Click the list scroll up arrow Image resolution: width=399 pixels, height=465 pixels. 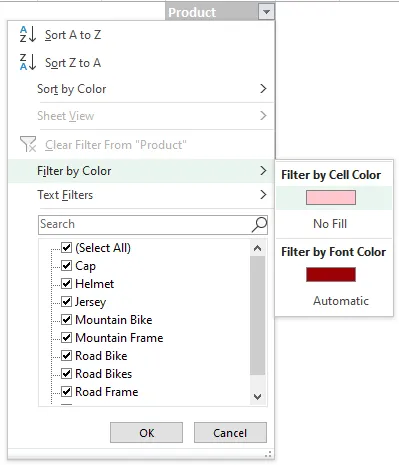pos(257,248)
